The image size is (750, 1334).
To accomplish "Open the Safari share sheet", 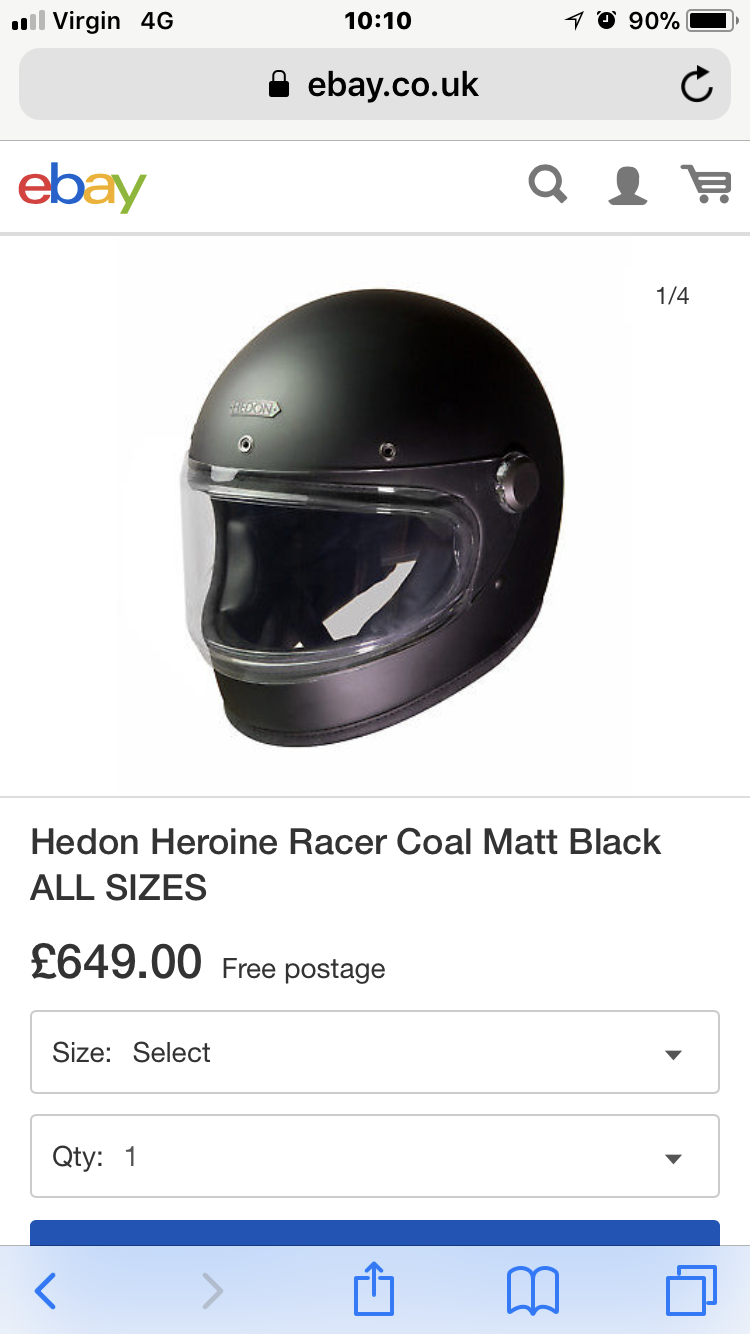I will [x=375, y=1289].
